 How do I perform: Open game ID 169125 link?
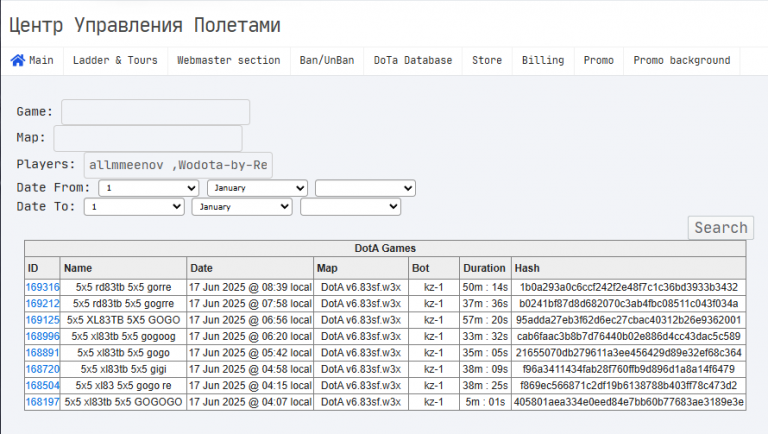[x=43, y=320]
